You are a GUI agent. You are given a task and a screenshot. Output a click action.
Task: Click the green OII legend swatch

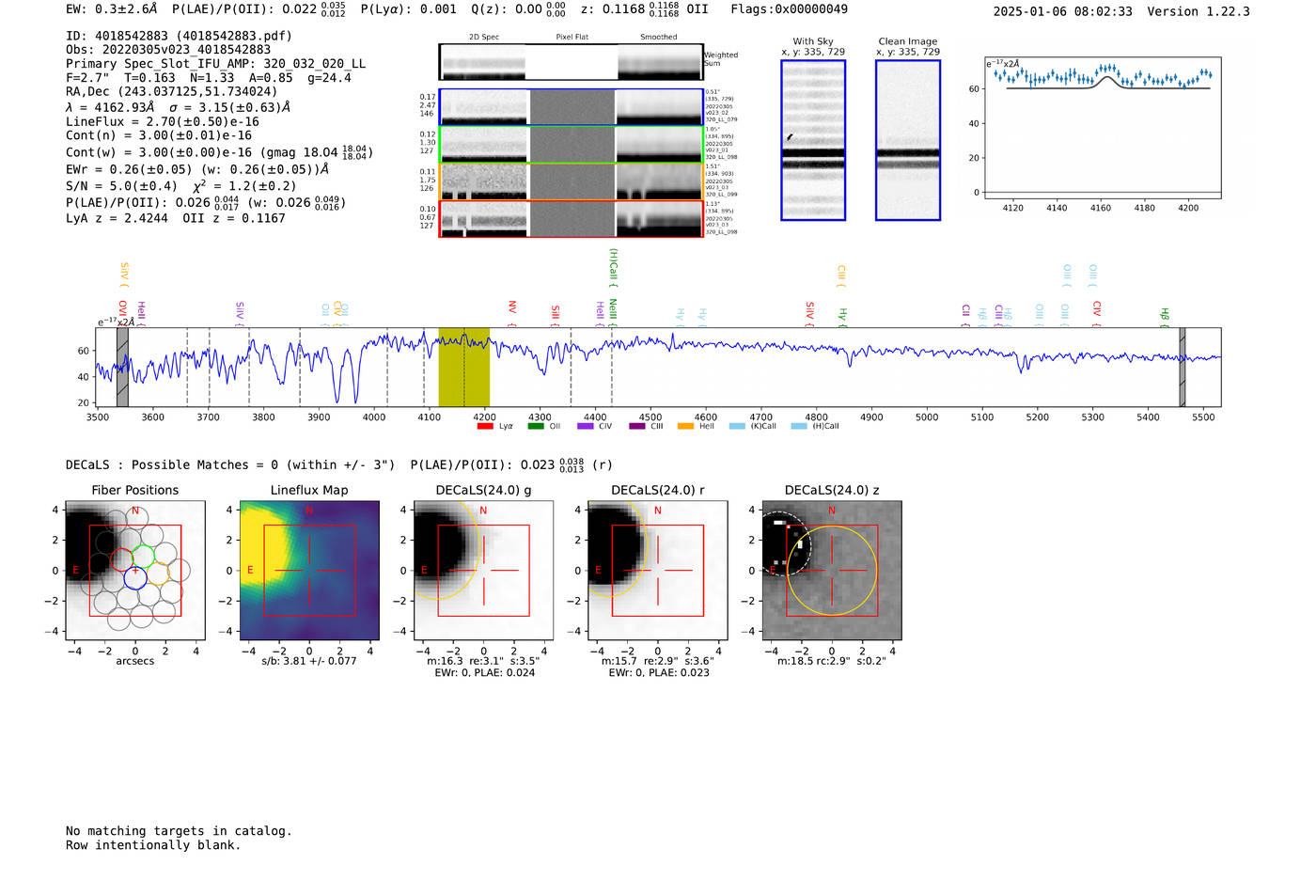[536, 426]
